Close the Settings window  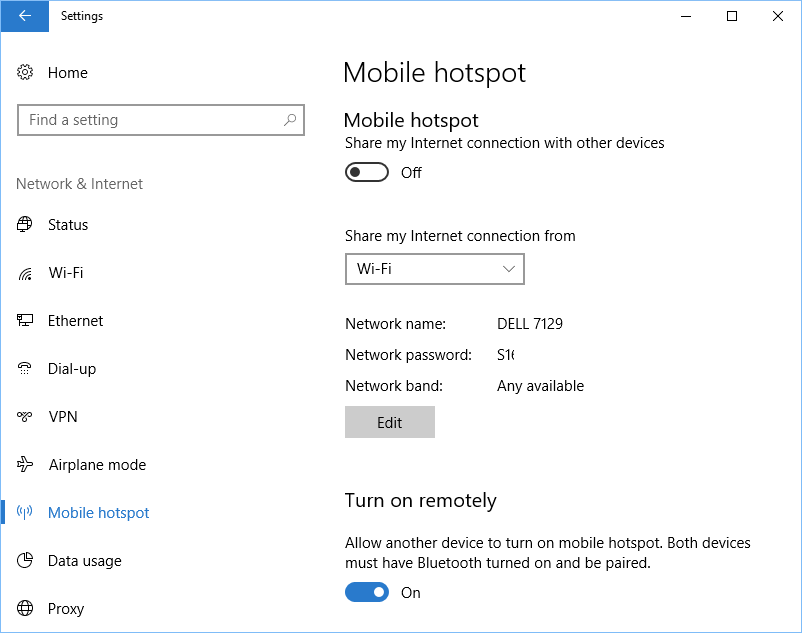point(777,16)
